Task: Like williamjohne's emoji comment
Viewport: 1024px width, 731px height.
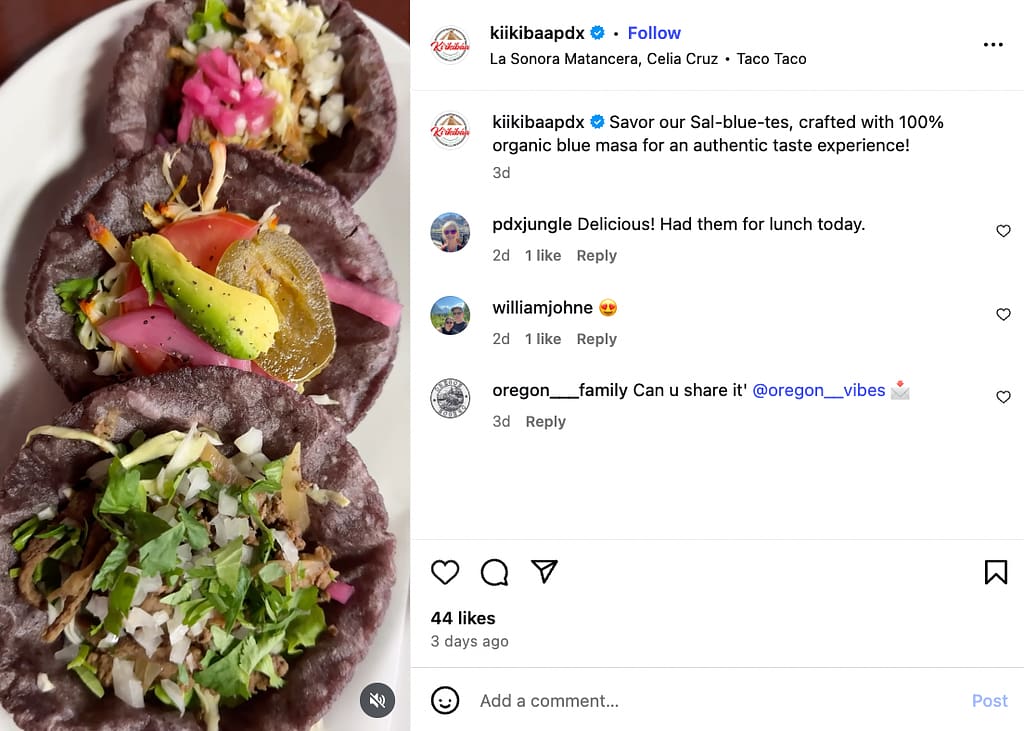Action: tap(1003, 315)
